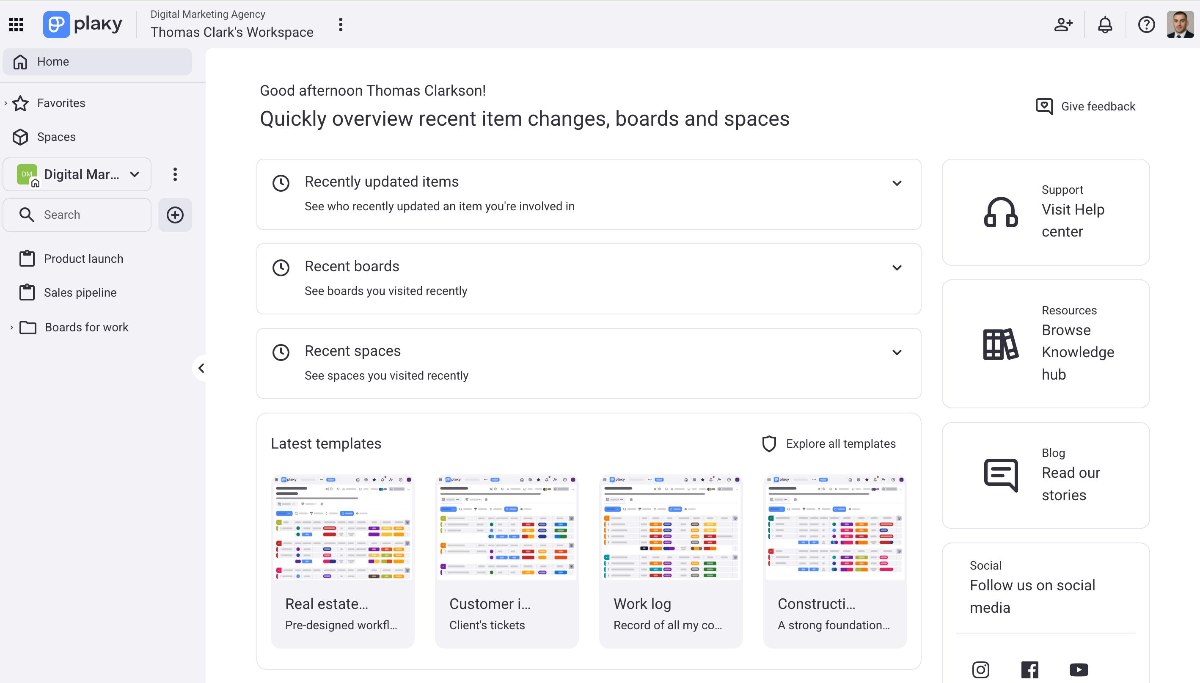Open Instagram social media icon

981,670
